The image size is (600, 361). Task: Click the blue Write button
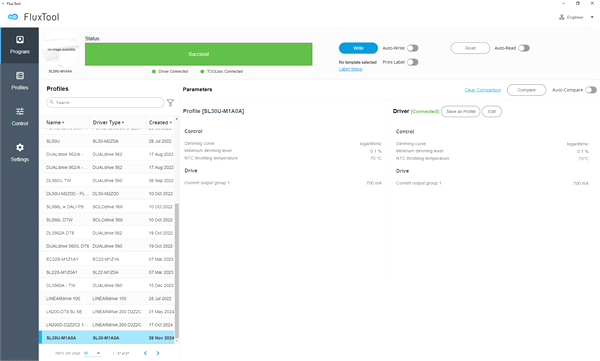tap(358, 48)
